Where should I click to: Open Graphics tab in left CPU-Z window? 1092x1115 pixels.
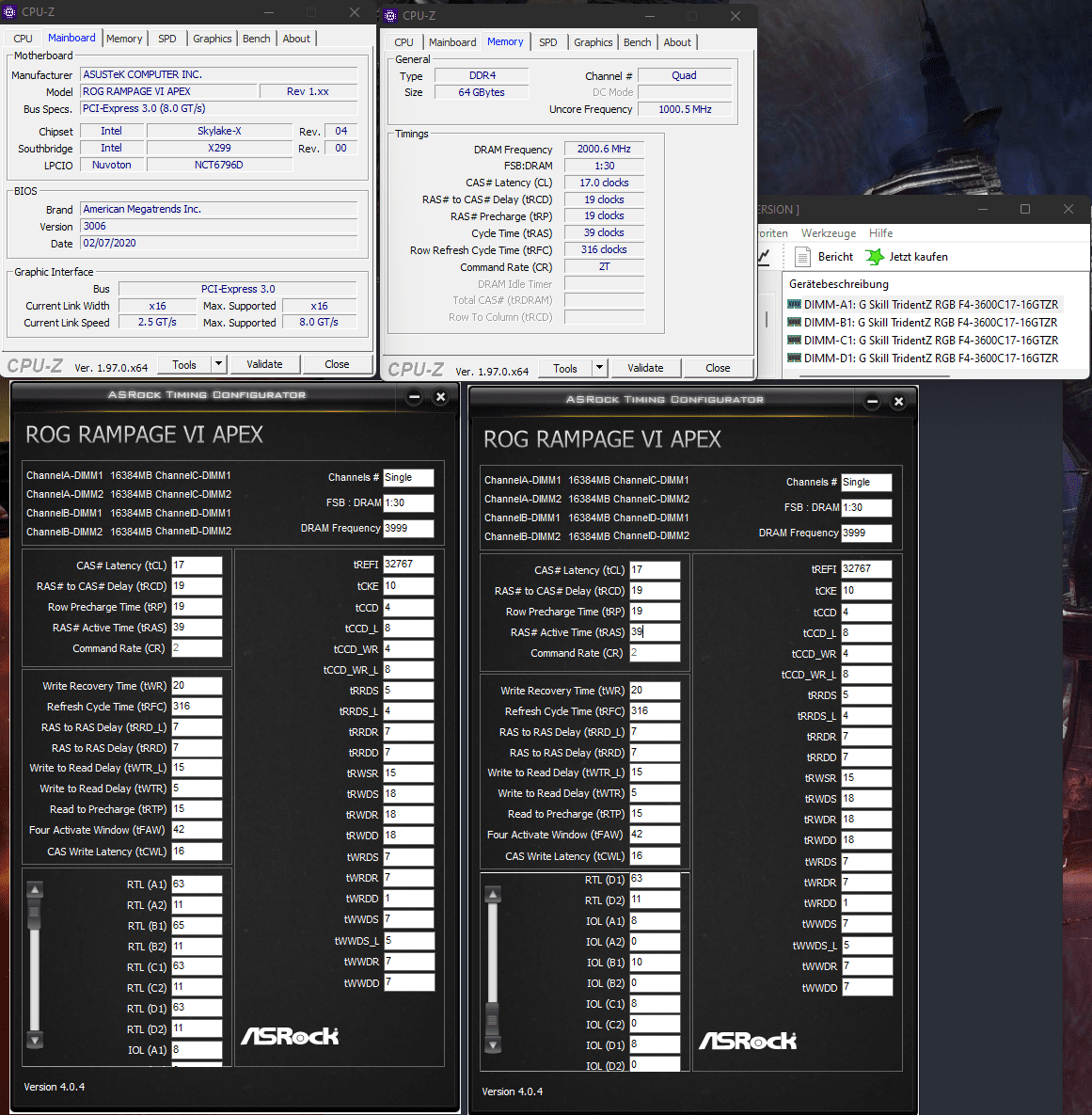pos(212,39)
